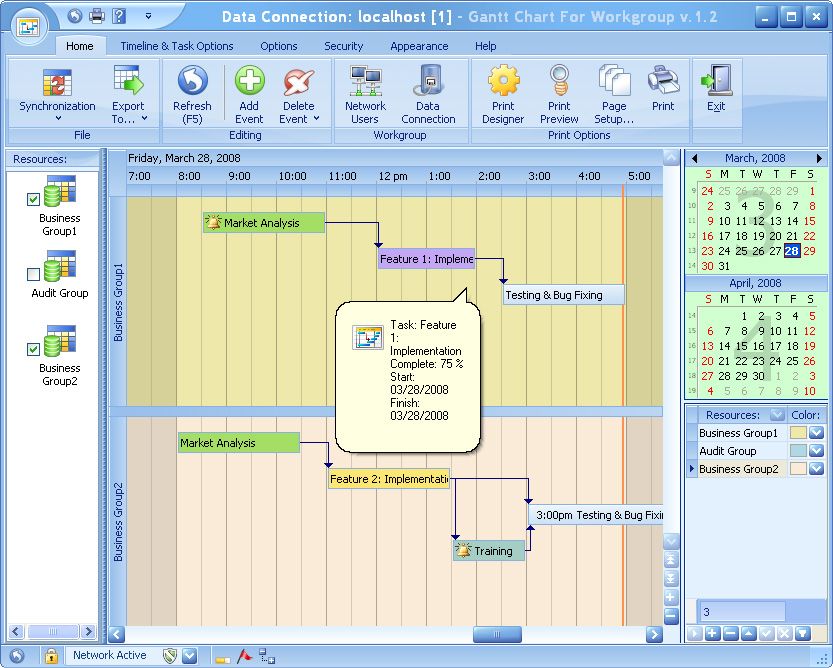Advance the March 2008 calendar forward
The width and height of the screenshot is (833, 668).
[x=818, y=157]
